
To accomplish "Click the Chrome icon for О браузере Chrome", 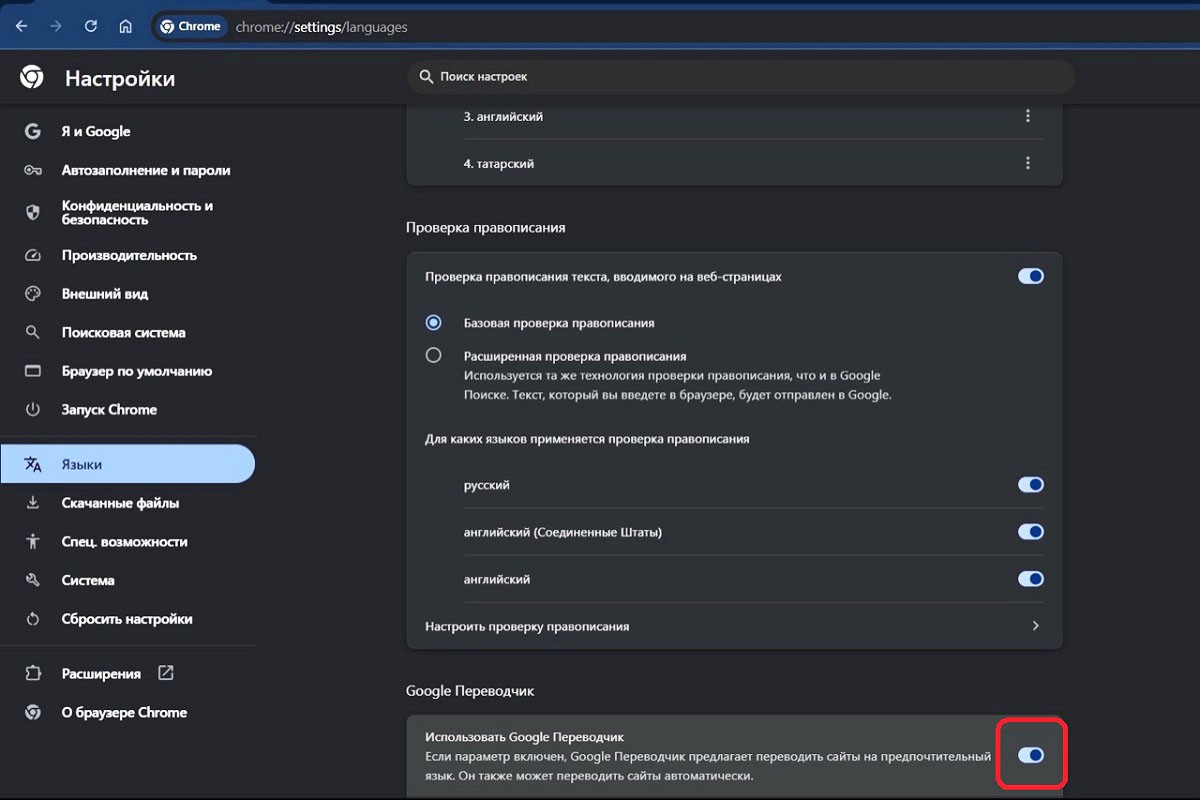I will [33, 712].
